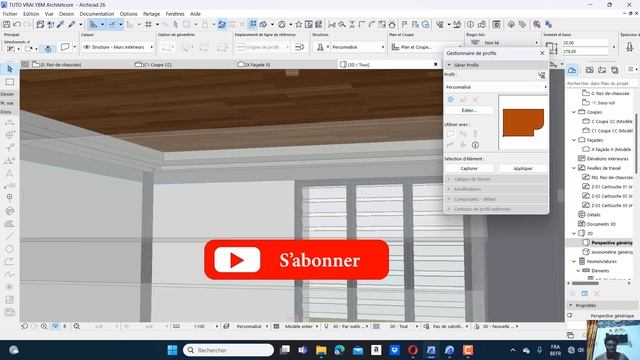Open the Personnalisé profile dropdown in the manager
Image resolution: width=640 pixels, height=360 pixels.
496,87
